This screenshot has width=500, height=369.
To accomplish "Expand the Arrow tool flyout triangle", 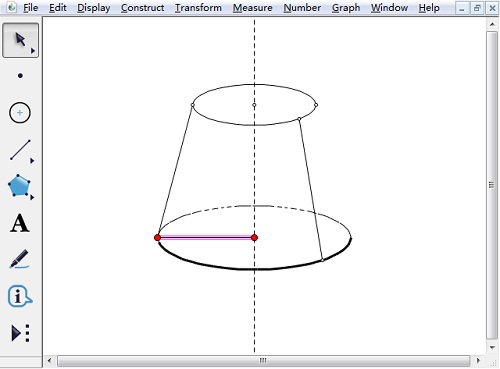I will 33,51.
